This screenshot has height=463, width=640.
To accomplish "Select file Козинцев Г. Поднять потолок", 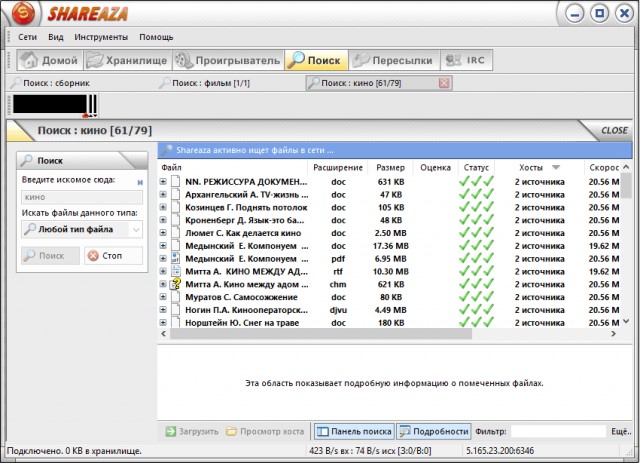I will click(246, 207).
